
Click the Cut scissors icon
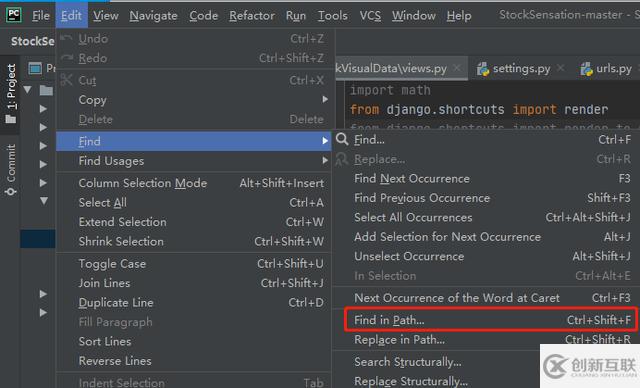tap(67, 80)
